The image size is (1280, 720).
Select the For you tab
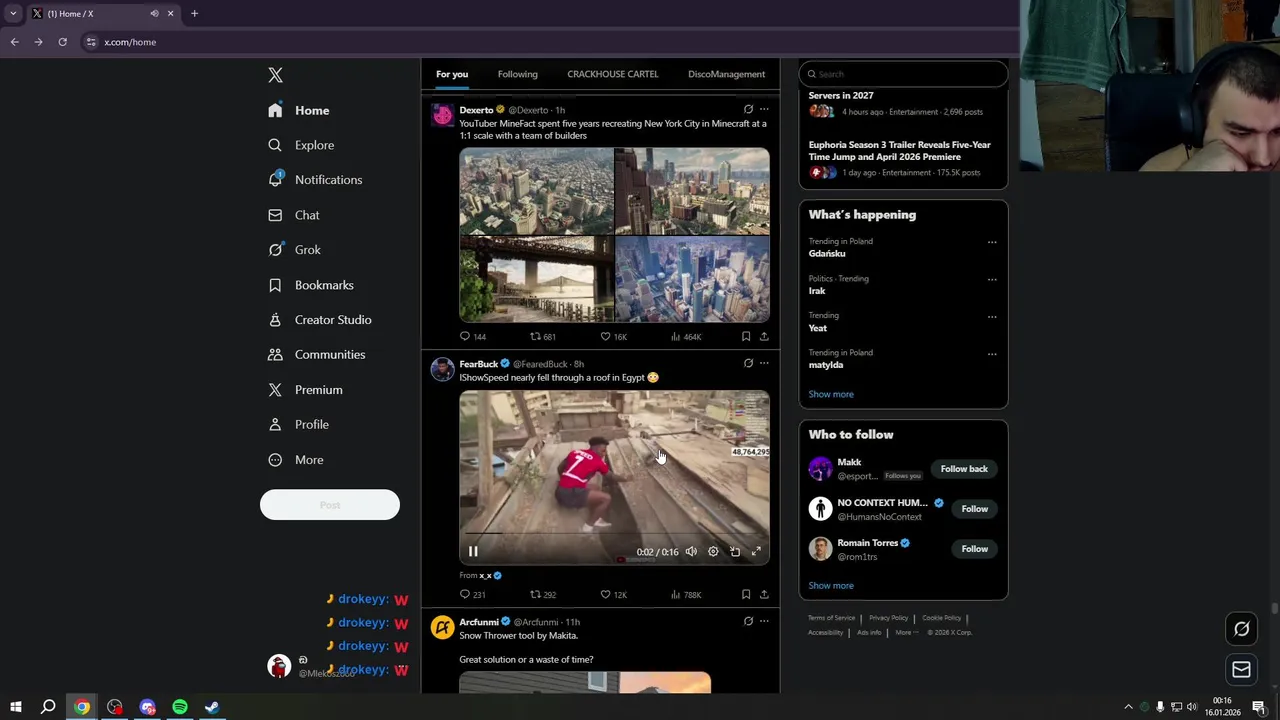(451, 74)
